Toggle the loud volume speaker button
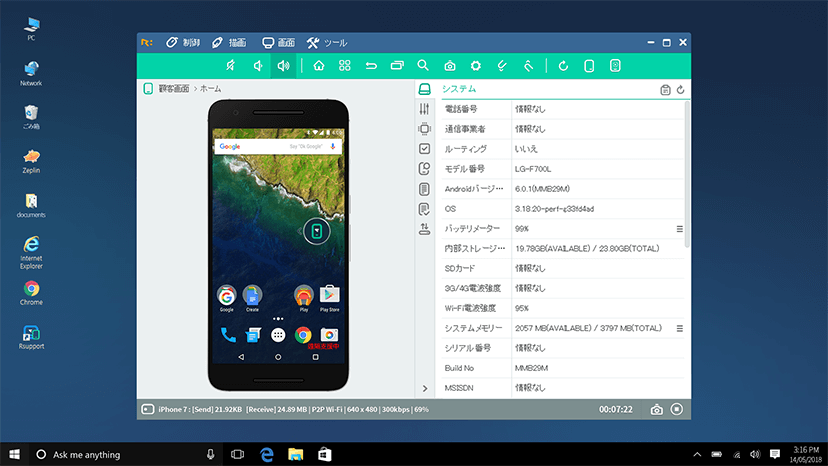This screenshot has height=466, width=828. click(284, 66)
